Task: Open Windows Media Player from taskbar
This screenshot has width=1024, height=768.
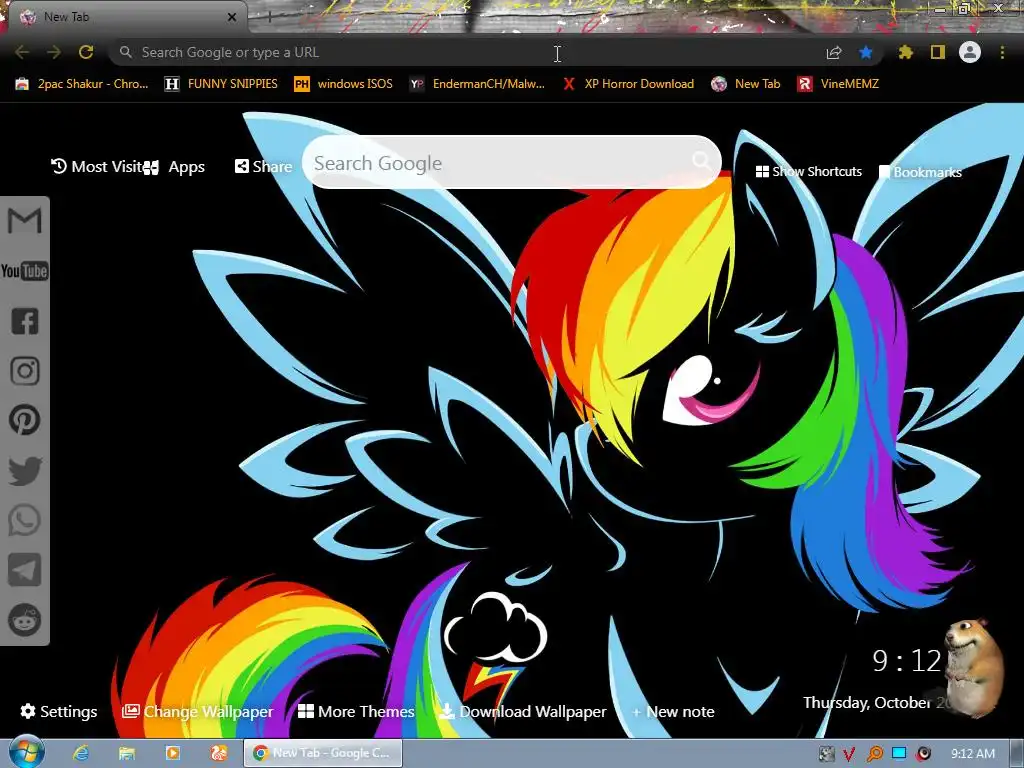Action: pos(172,753)
